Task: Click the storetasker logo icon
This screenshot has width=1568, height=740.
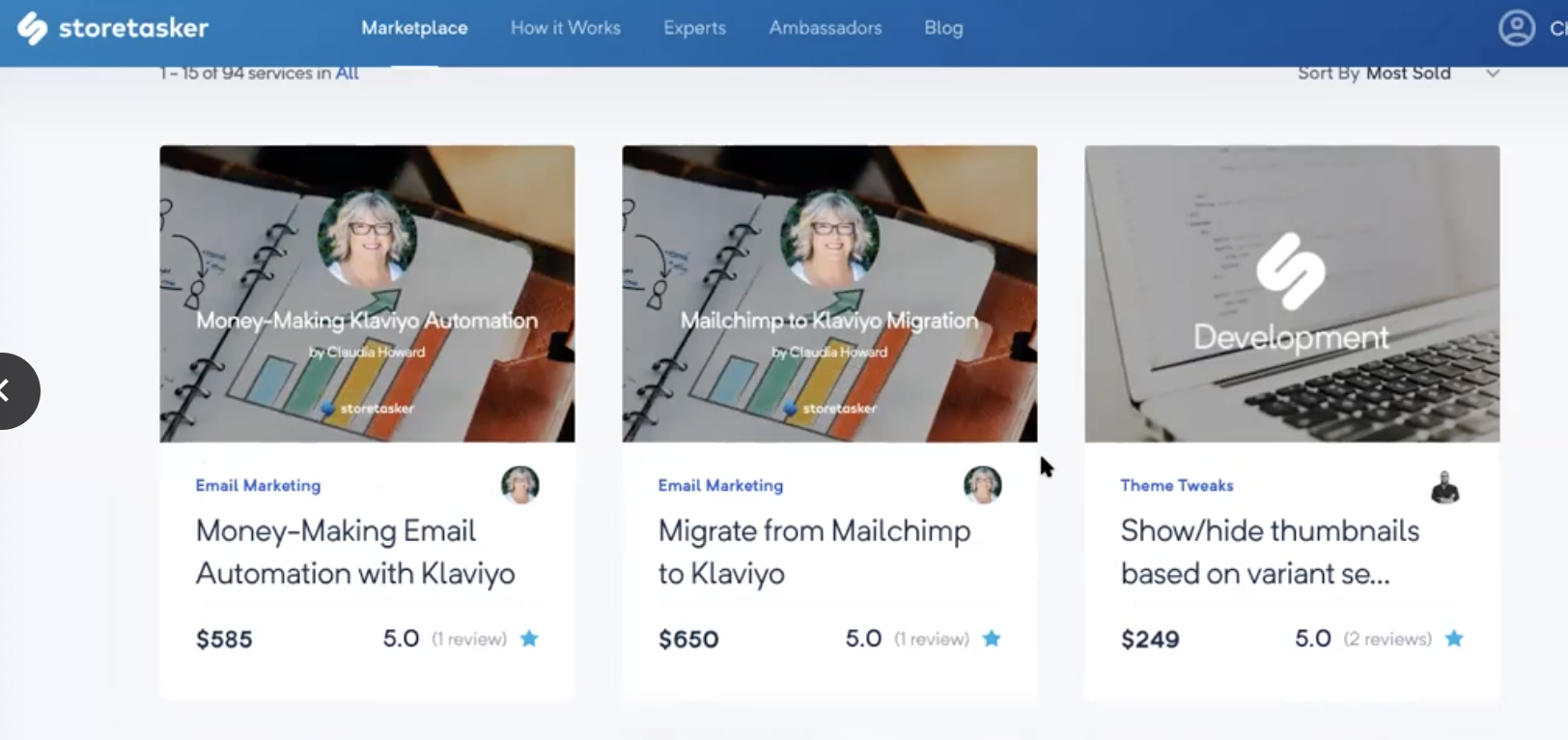Action: (32, 28)
